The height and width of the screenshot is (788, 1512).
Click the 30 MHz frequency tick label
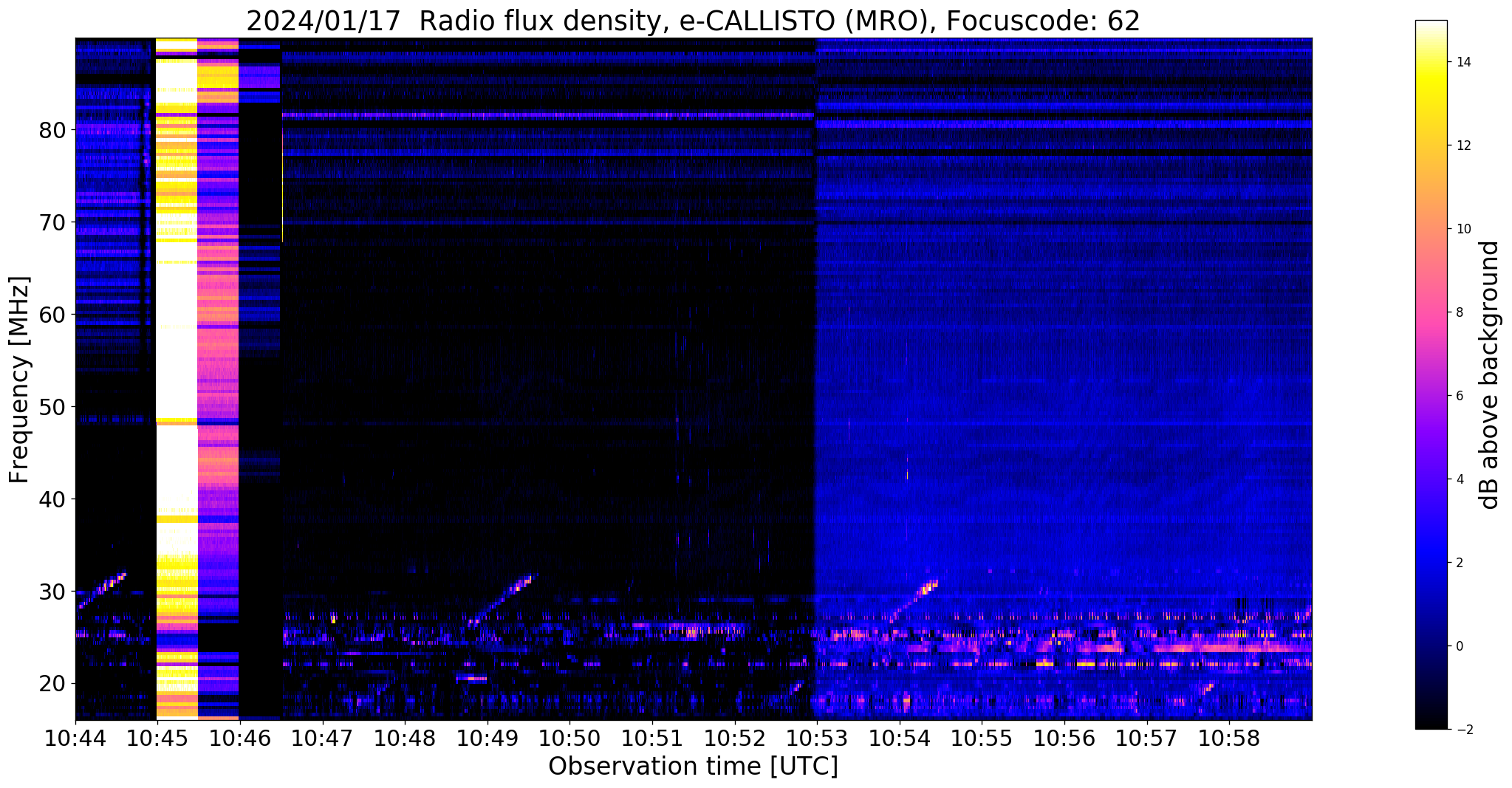(52, 592)
